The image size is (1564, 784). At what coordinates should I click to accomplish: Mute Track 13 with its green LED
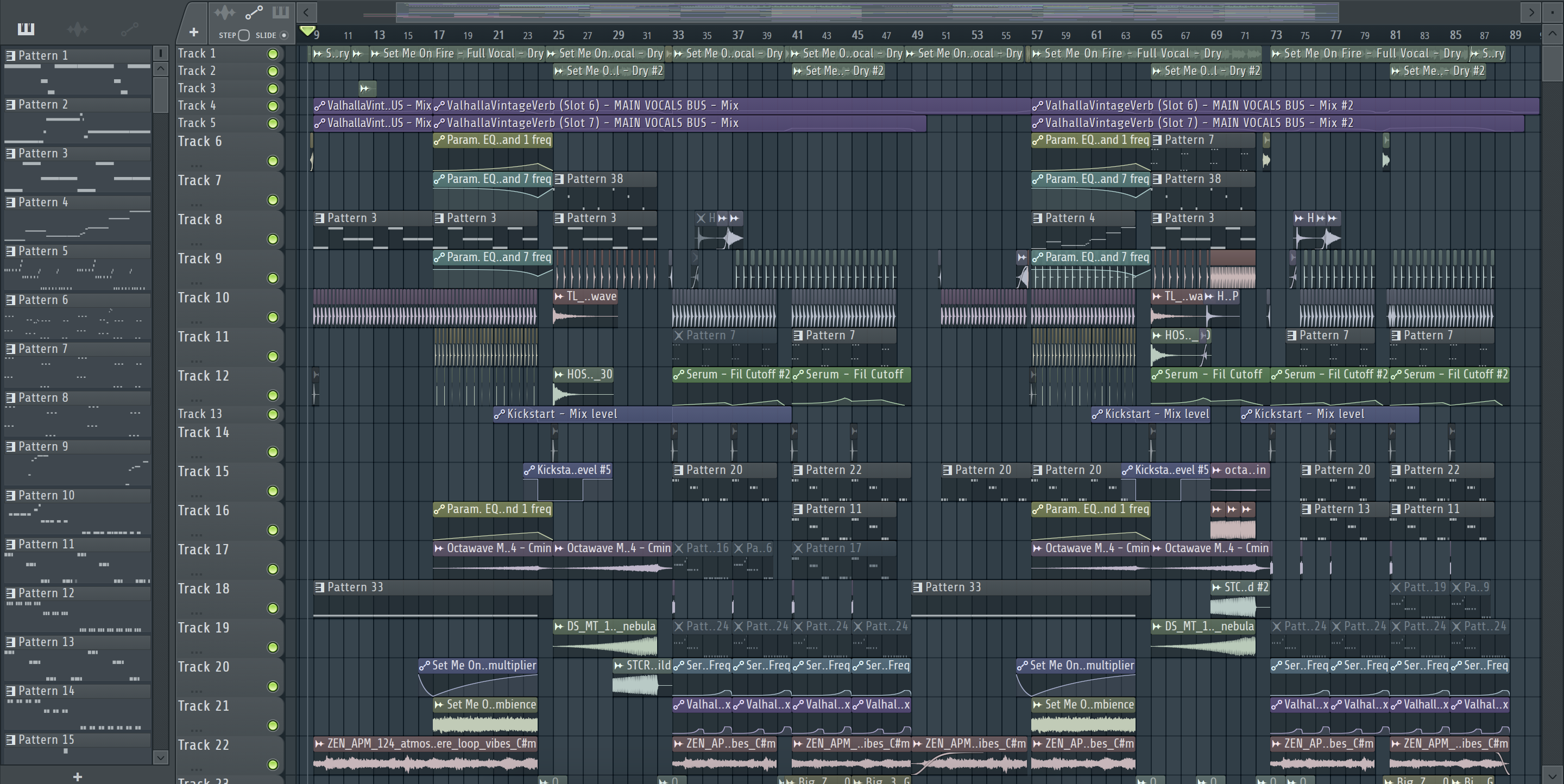[x=273, y=414]
